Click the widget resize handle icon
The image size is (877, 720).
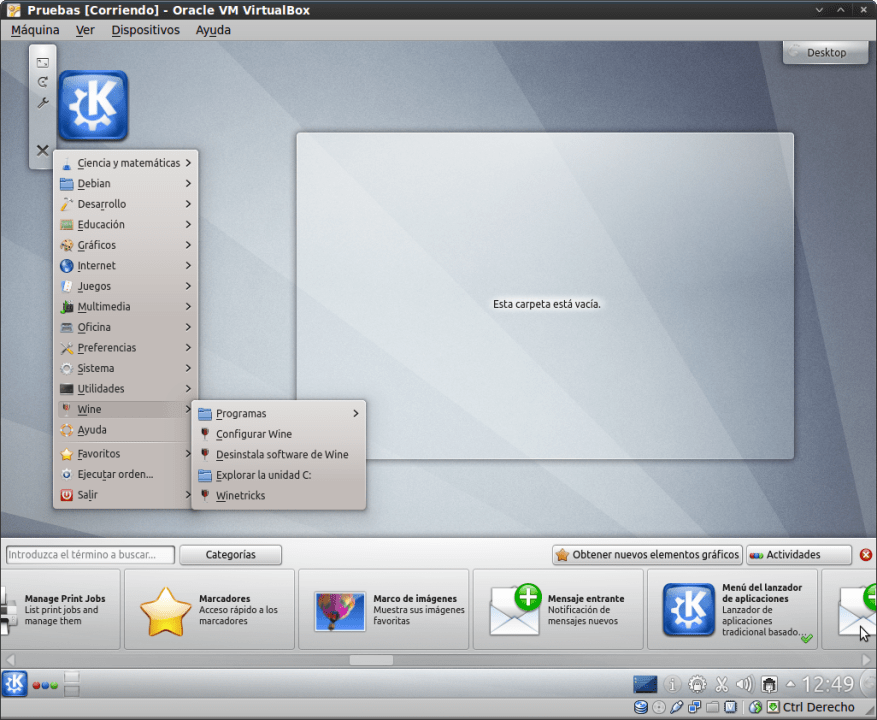(x=43, y=62)
